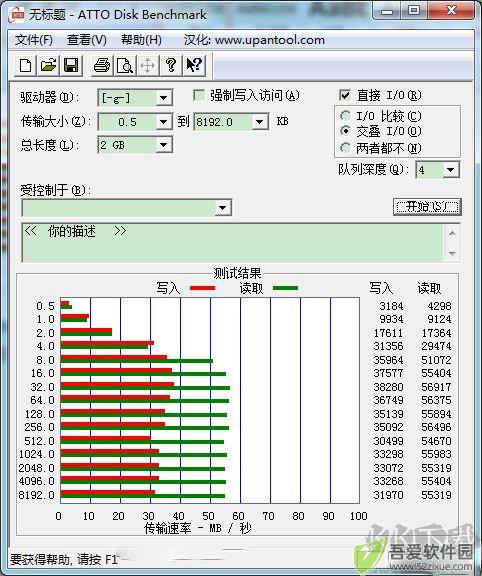Expand the 总长度 2 GB dropdown
The height and width of the screenshot is (576, 482).
coord(163,145)
